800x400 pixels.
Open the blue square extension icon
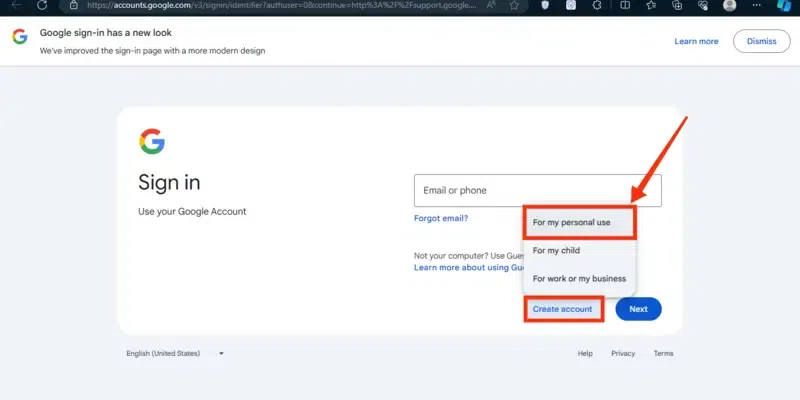[571, 5]
